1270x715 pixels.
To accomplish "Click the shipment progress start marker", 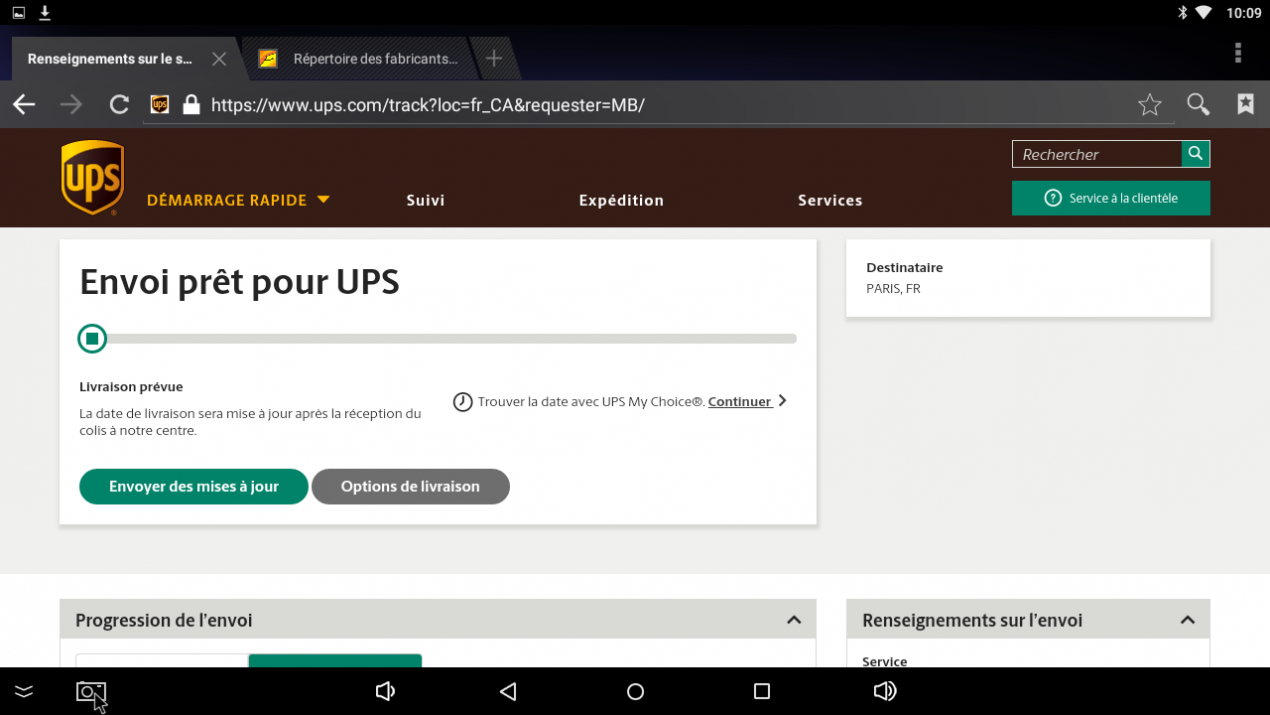I will 92,339.
